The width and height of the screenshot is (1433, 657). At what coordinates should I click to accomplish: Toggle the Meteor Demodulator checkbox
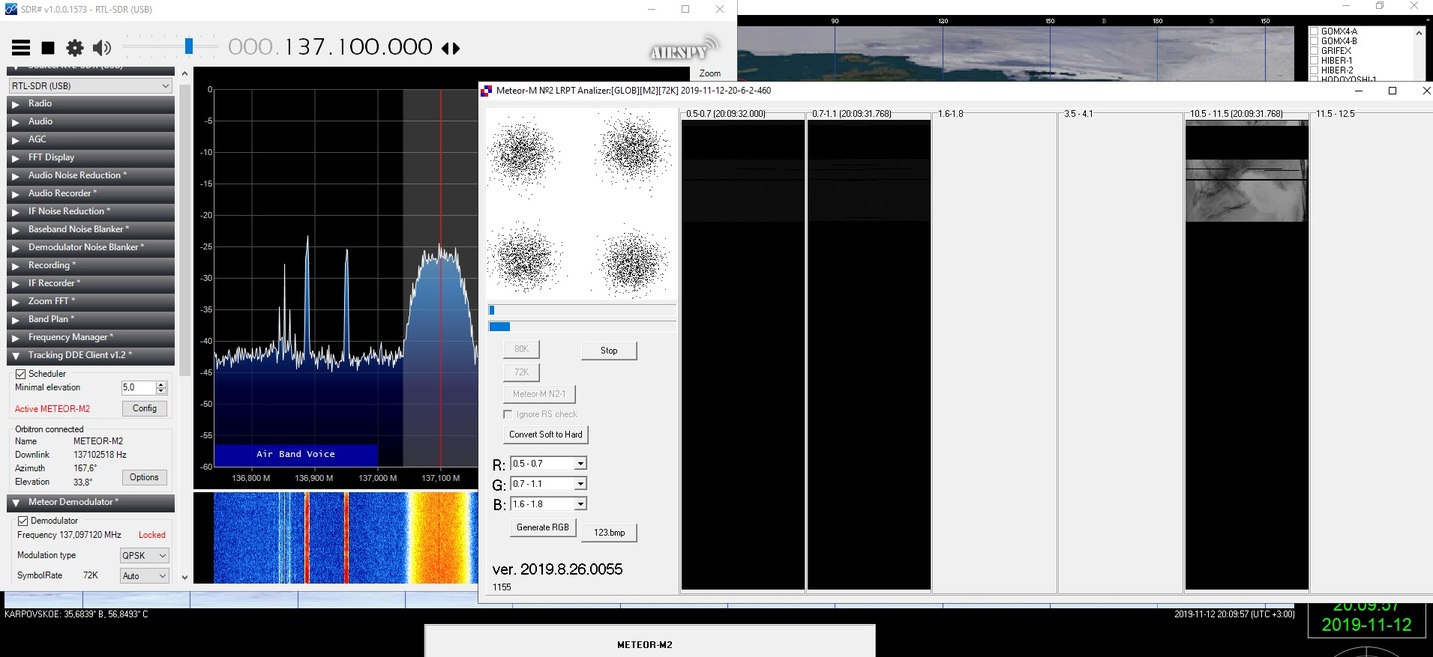(x=23, y=521)
